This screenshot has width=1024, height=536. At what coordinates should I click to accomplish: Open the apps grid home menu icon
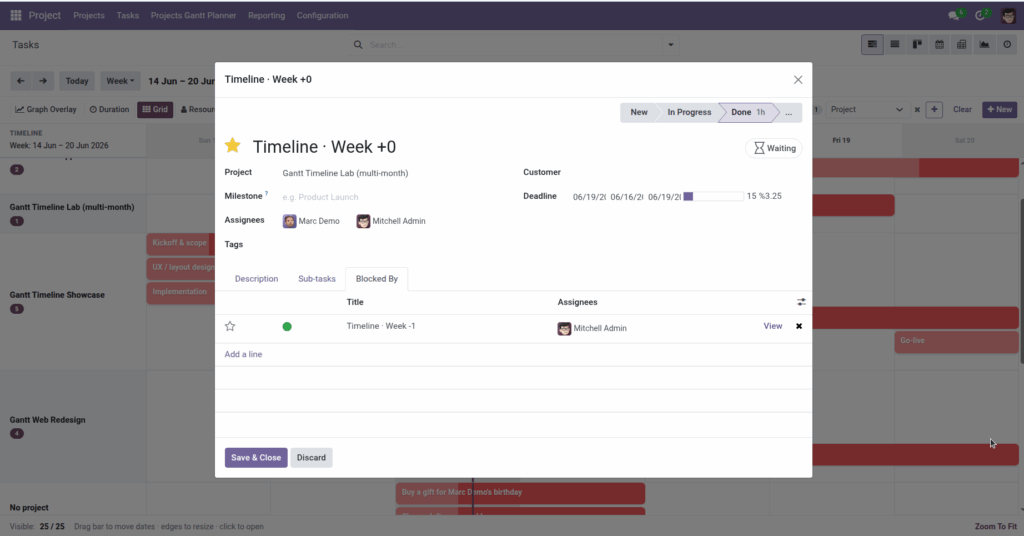coord(16,15)
